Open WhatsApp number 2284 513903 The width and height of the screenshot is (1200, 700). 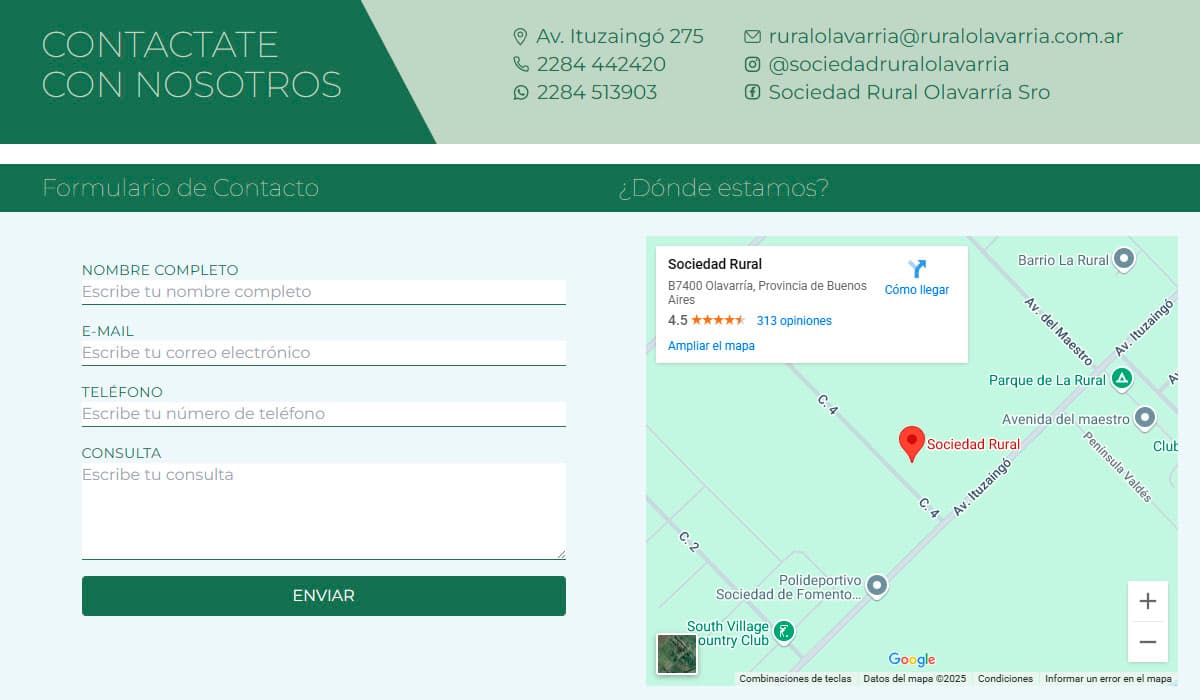[597, 93]
